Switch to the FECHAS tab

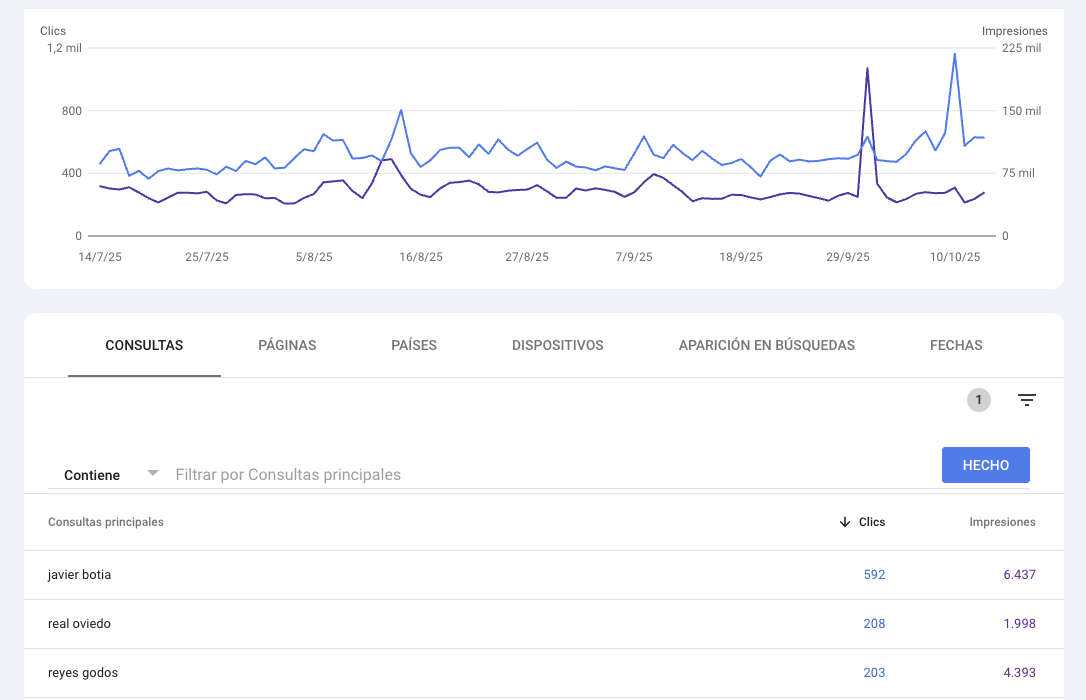coord(955,345)
